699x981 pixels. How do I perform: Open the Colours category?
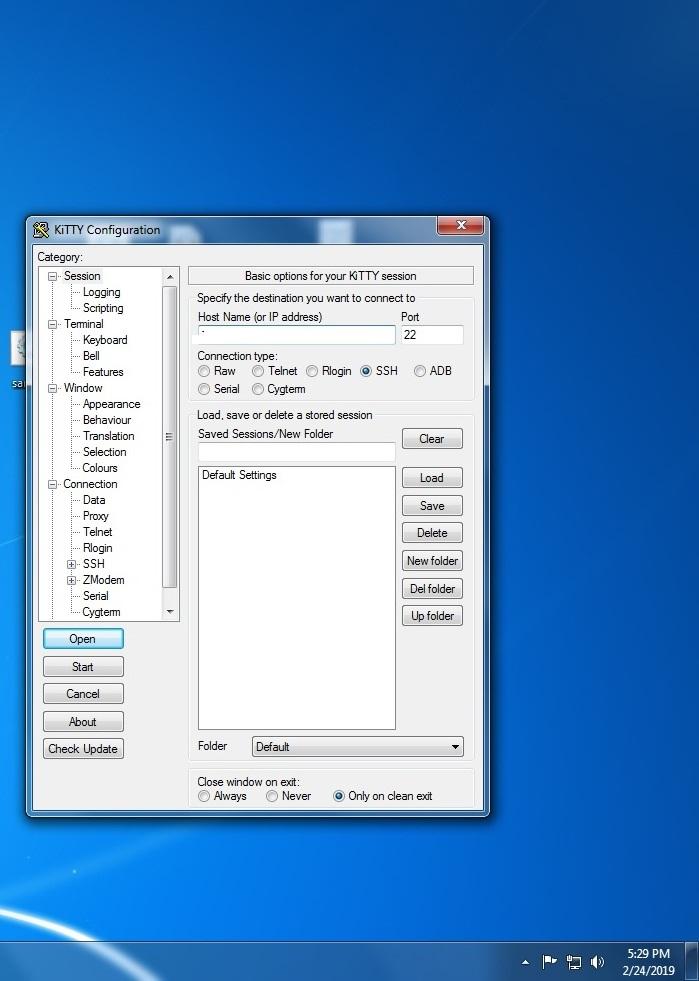[x=100, y=468]
